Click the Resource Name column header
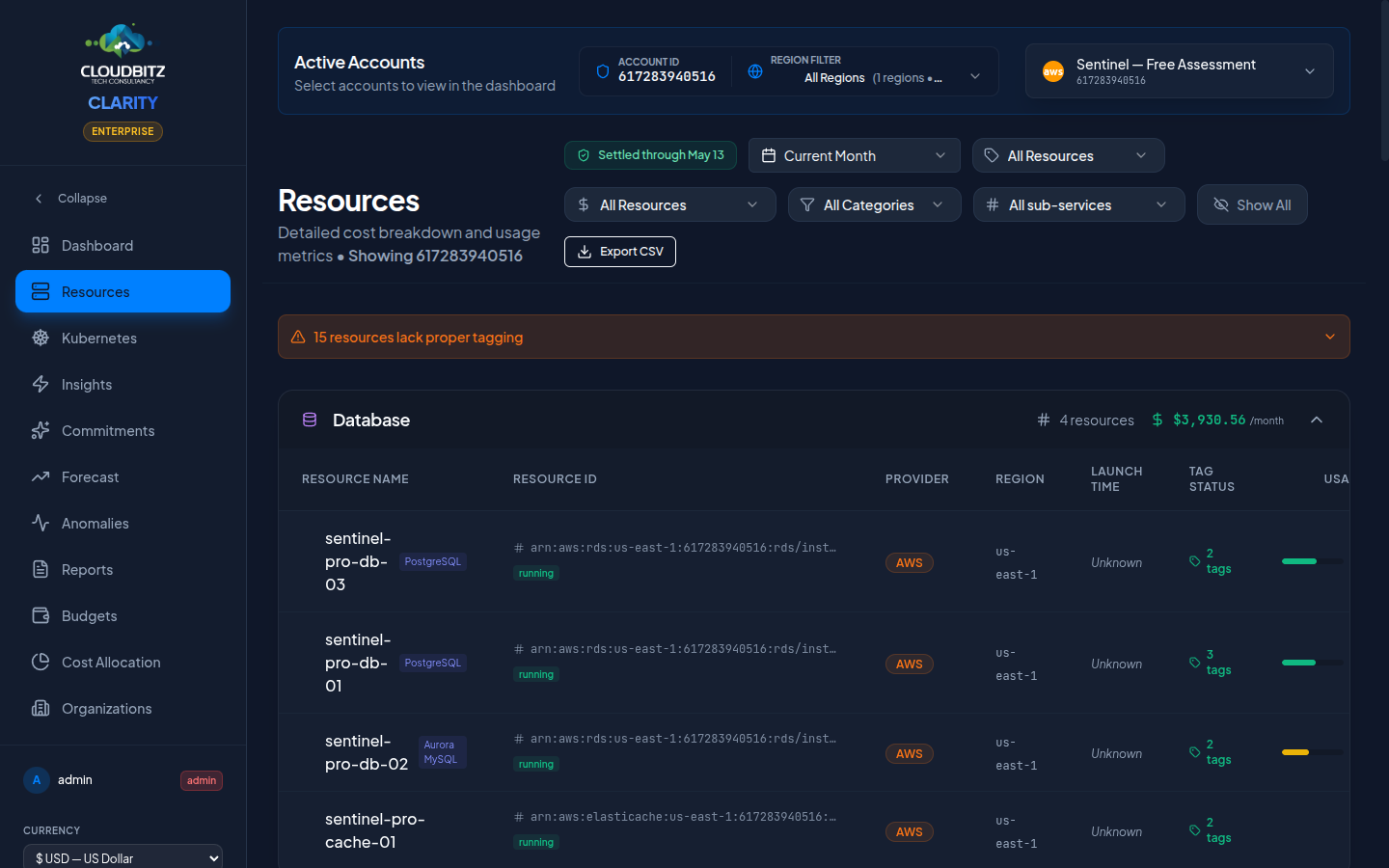Screen dimensions: 1389x868 [355, 479]
